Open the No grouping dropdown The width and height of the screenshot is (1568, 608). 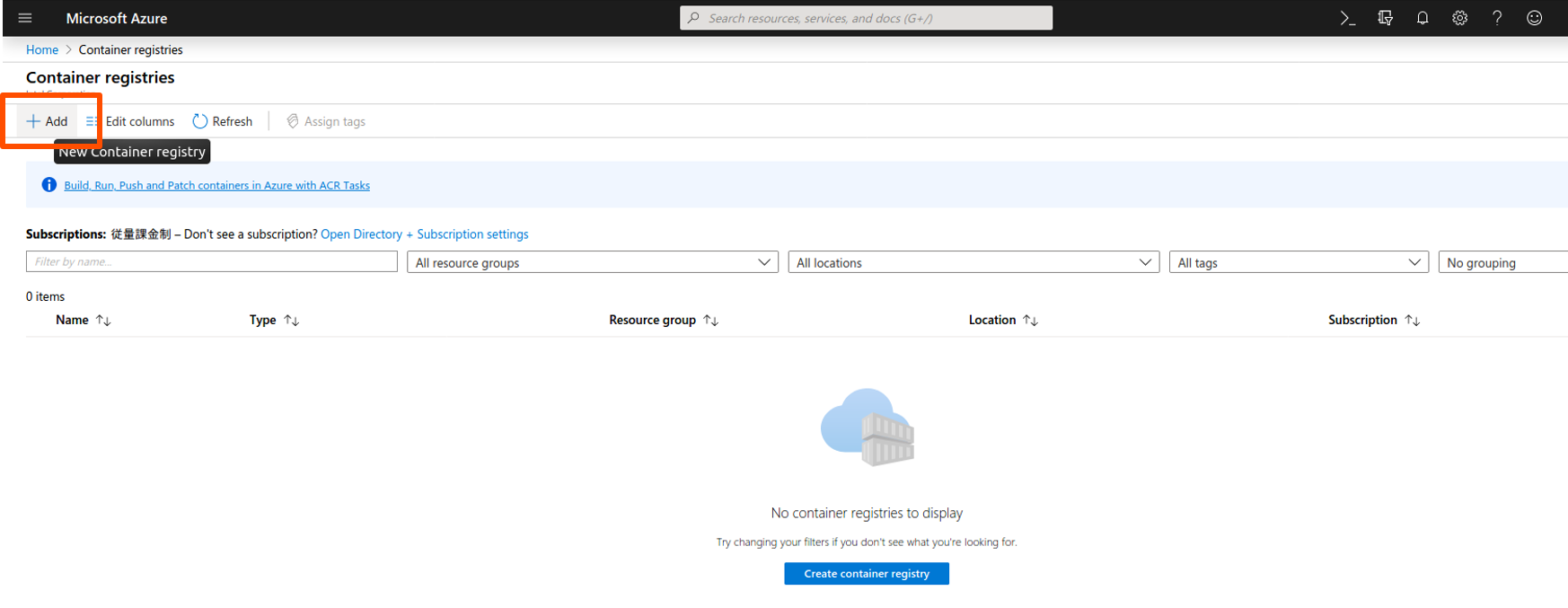(1502, 262)
